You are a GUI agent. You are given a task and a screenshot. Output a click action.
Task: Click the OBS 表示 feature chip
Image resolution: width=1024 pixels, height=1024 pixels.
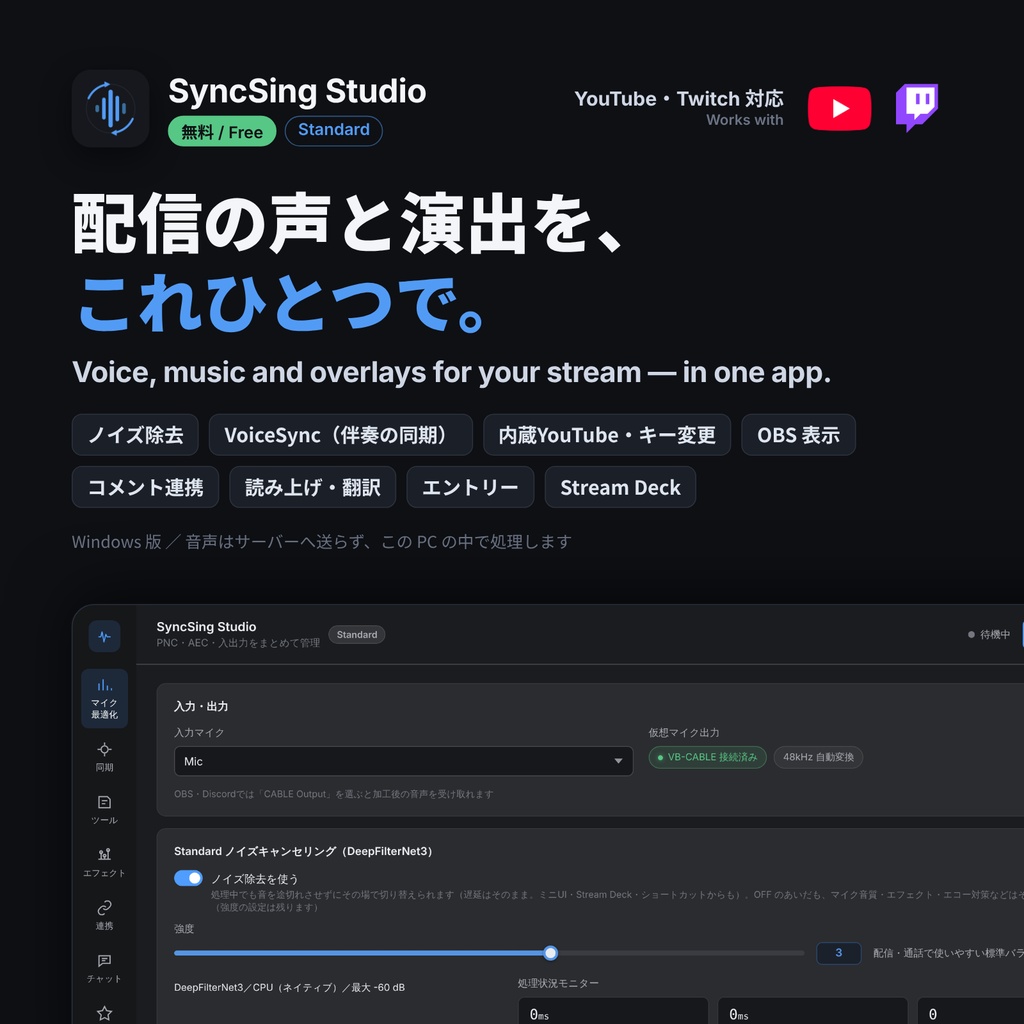pyautogui.click(x=799, y=435)
